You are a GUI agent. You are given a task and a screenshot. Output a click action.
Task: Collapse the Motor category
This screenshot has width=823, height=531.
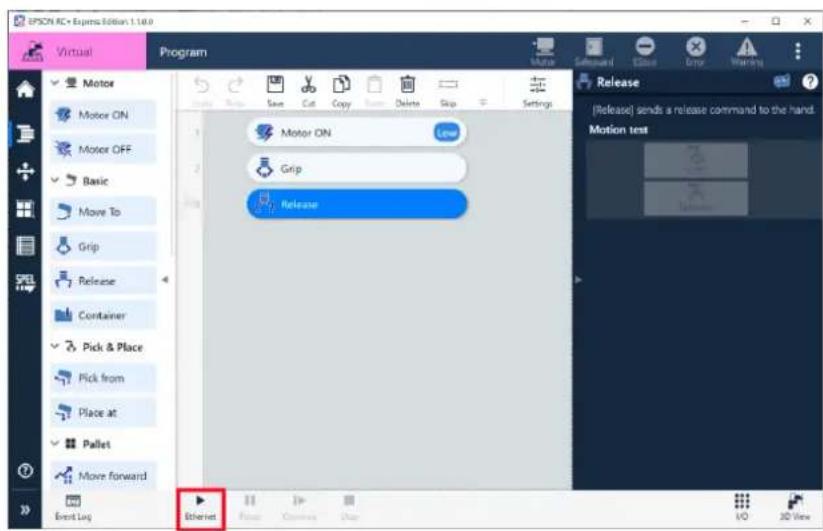[x=55, y=83]
